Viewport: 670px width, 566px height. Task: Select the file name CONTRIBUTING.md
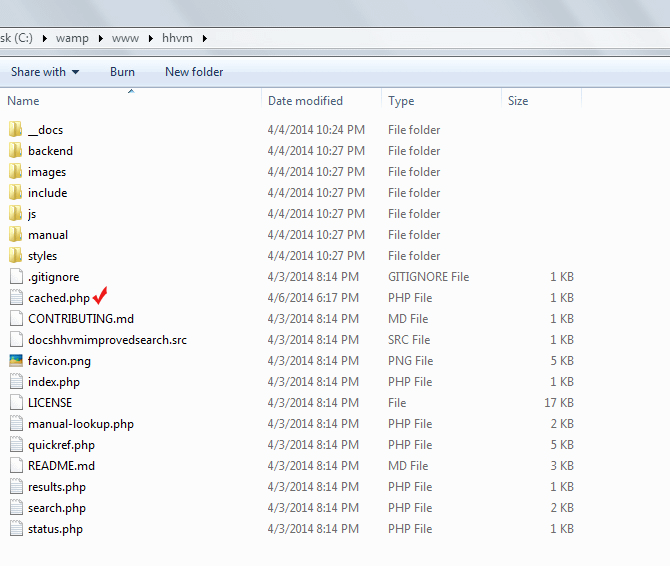coord(81,319)
